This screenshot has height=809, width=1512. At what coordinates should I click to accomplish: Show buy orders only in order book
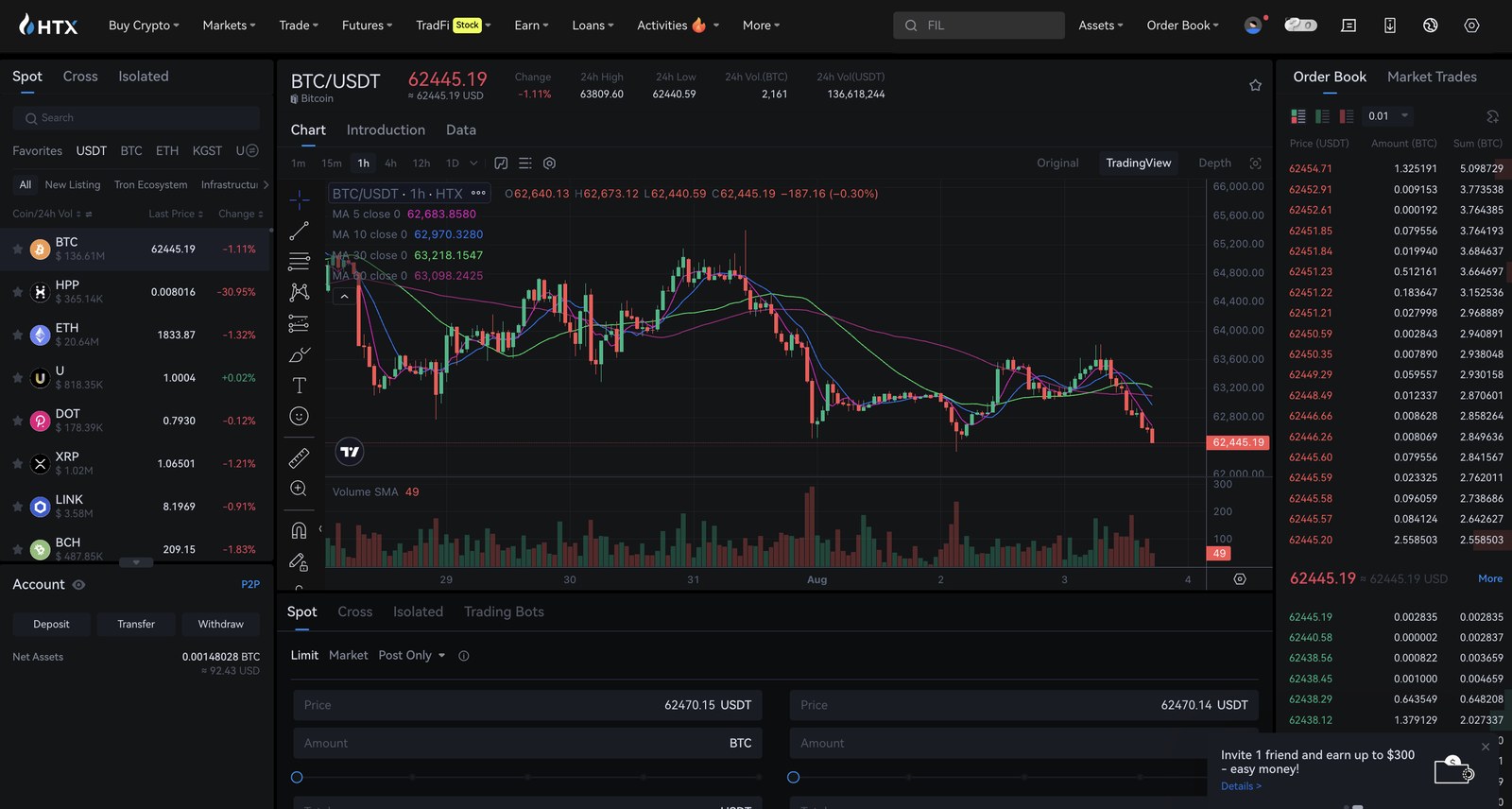coord(1322,116)
